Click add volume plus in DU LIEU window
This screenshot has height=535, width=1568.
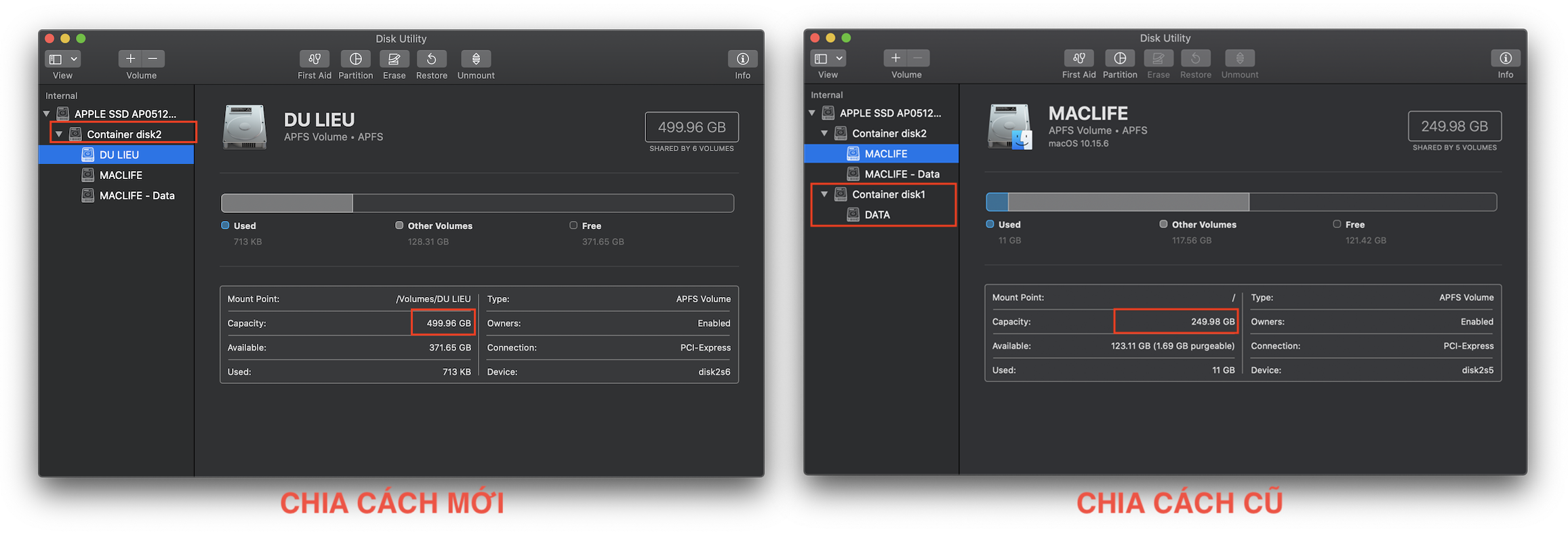pos(130,59)
